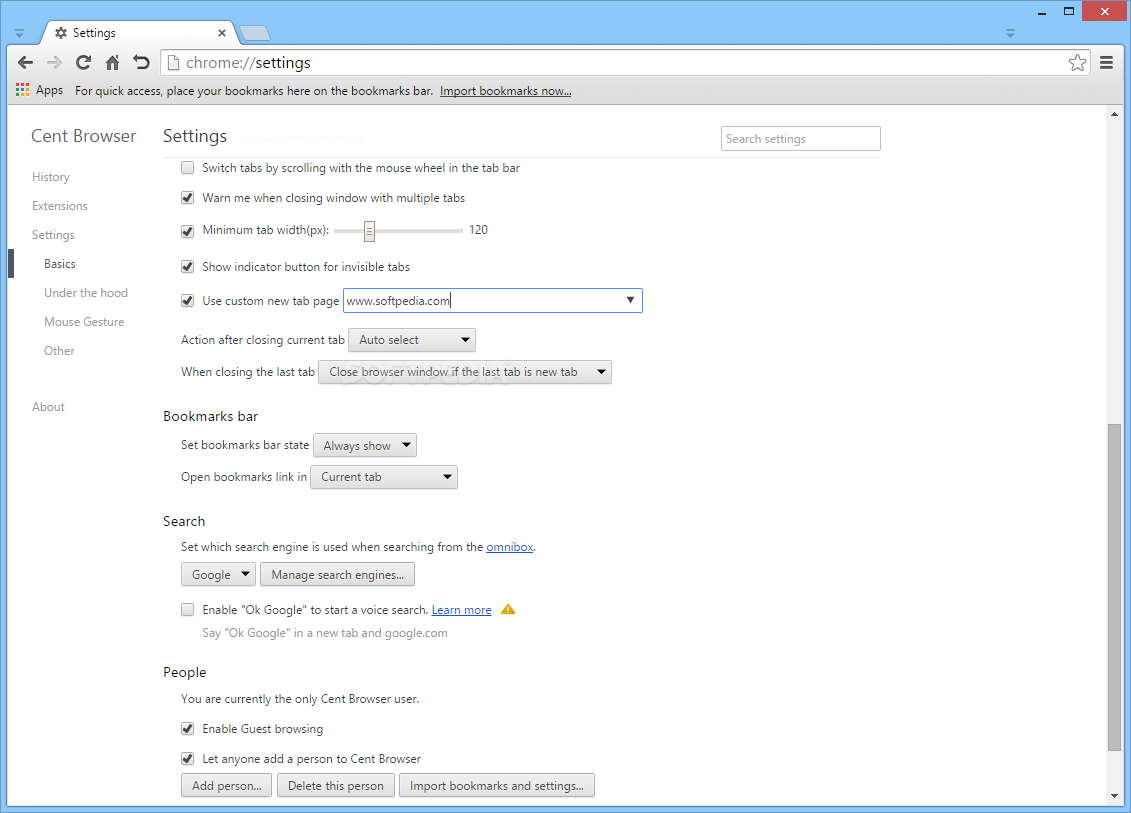Open the home page via house icon
The width and height of the screenshot is (1131, 813).
(x=113, y=63)
